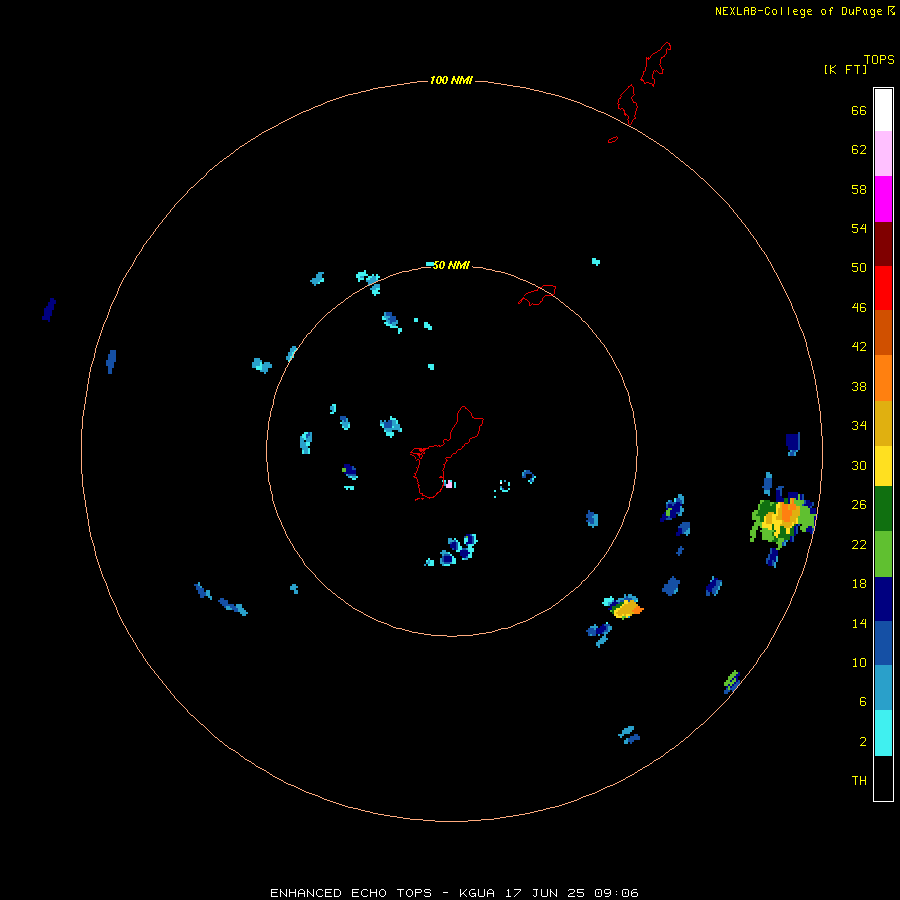This screenshot has width=900, height=900.
Task: Click the 'TH' threshold label
Action: [859, 781]
